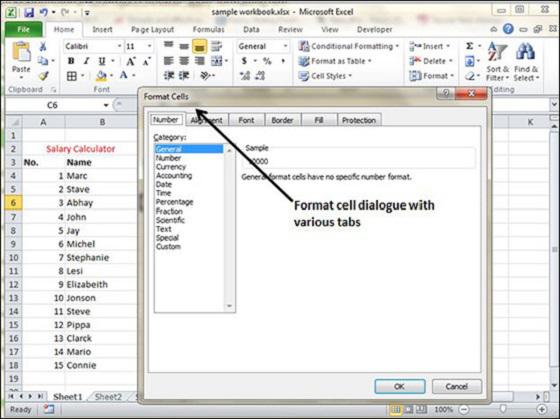Viewport: 560px width, 419px height.
Task: Open the font size 11 dropdown
Action: click(x=149, y=46)
